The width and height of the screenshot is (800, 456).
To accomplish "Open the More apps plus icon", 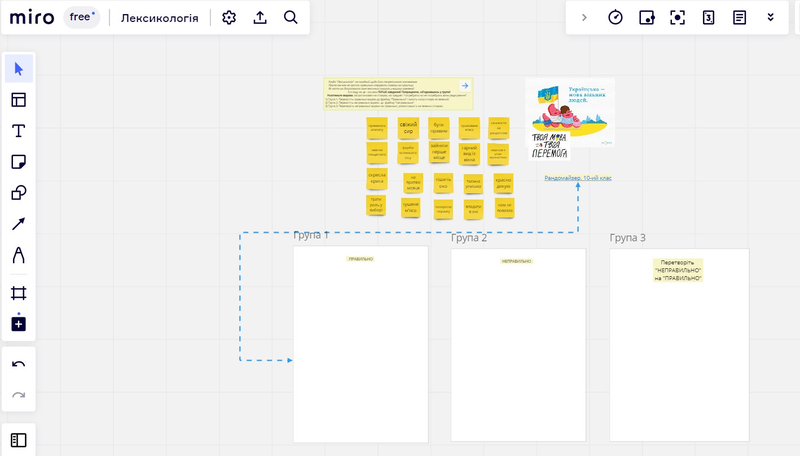I will click(19, 323).
